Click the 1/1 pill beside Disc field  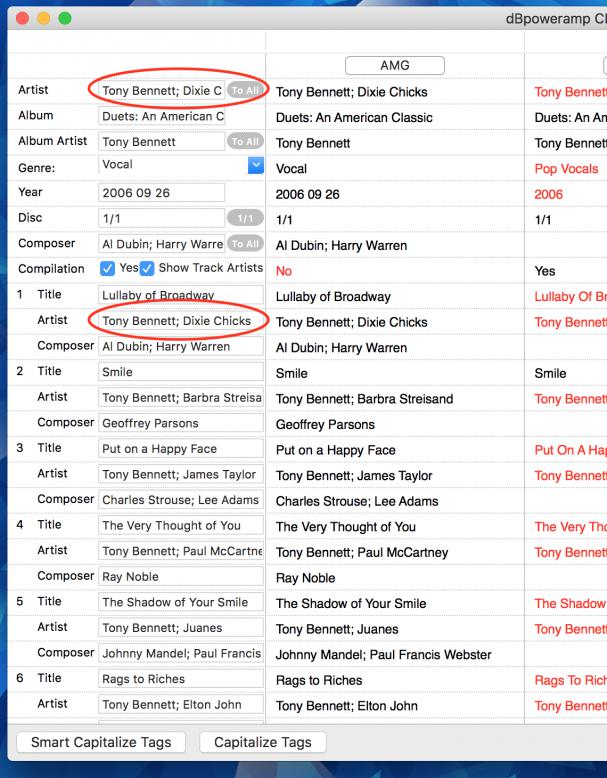click(244, 218)
